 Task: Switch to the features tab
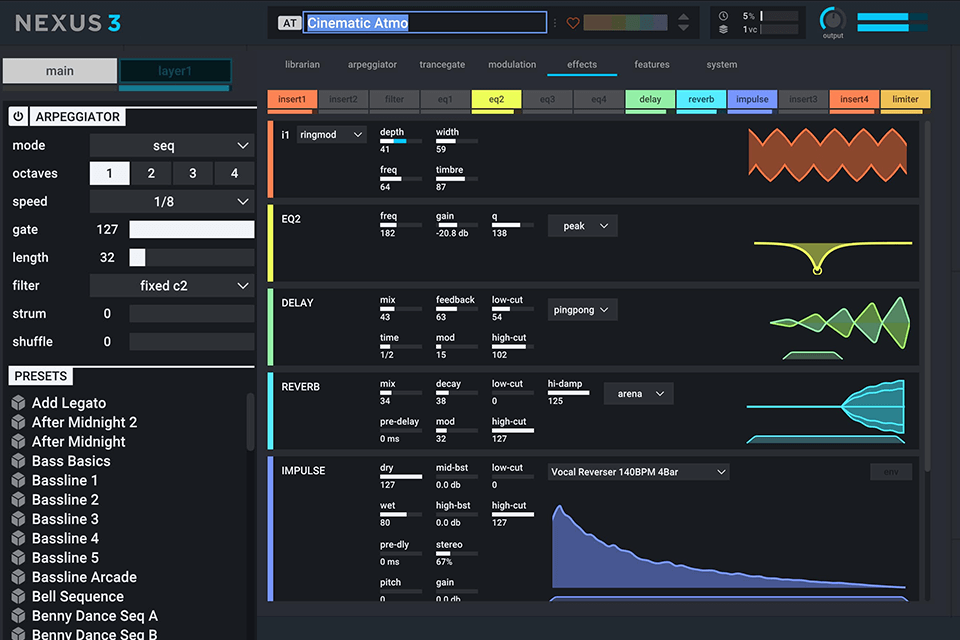coord(651,64)
